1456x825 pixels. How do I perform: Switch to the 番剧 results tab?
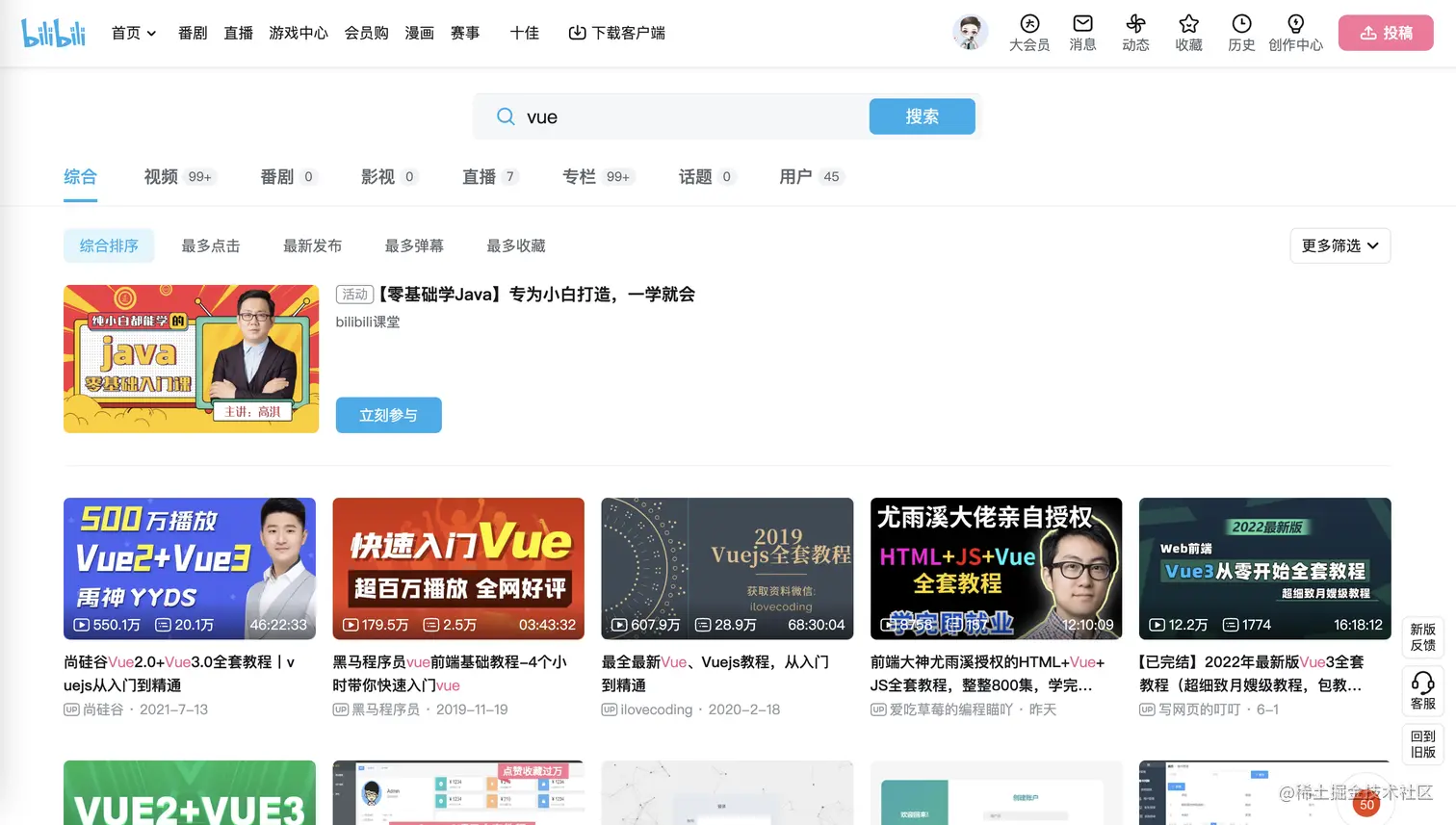[288, 176]
